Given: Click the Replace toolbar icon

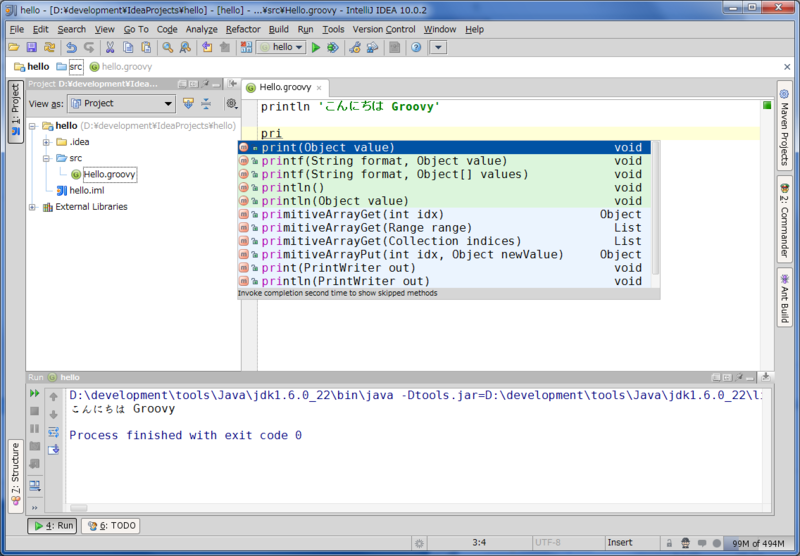Looking at the screenshot, I should pos(185,47).
